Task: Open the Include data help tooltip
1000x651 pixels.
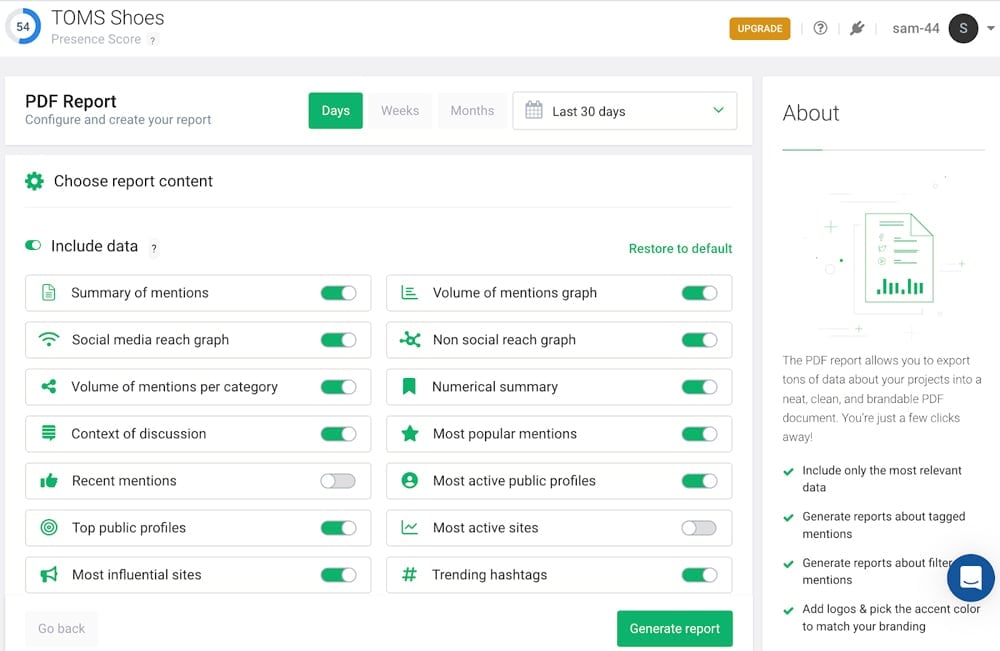Action: click(154, 248)
